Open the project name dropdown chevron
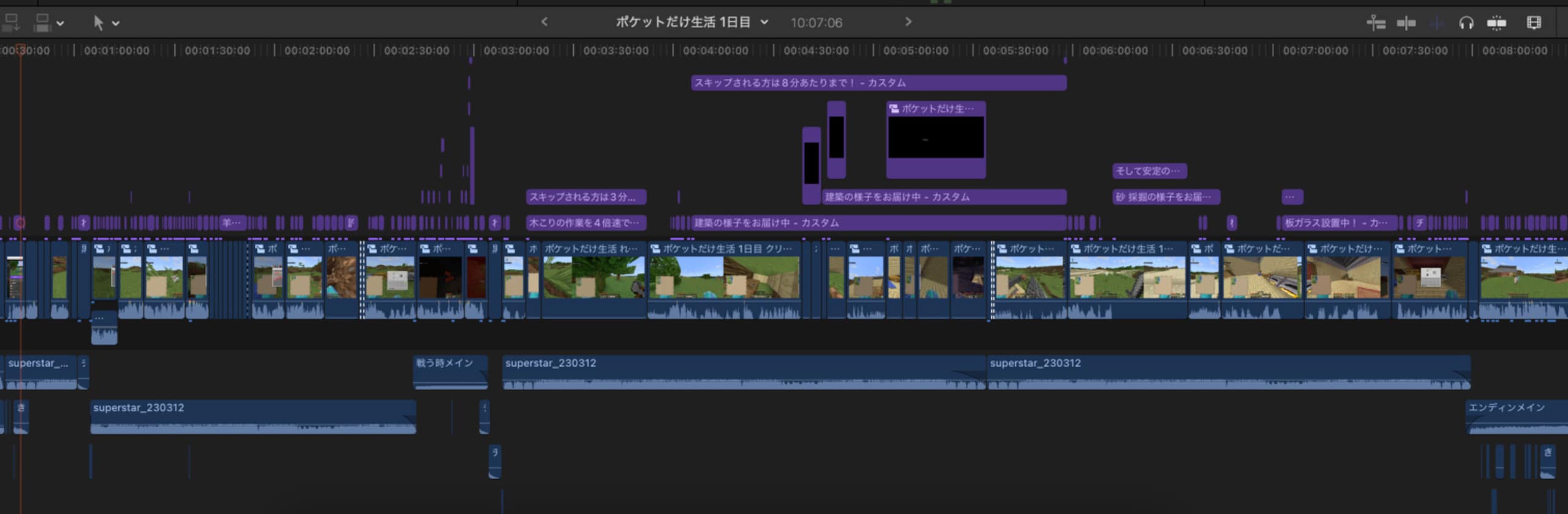The image size is (1568, 514). point(764,22)
